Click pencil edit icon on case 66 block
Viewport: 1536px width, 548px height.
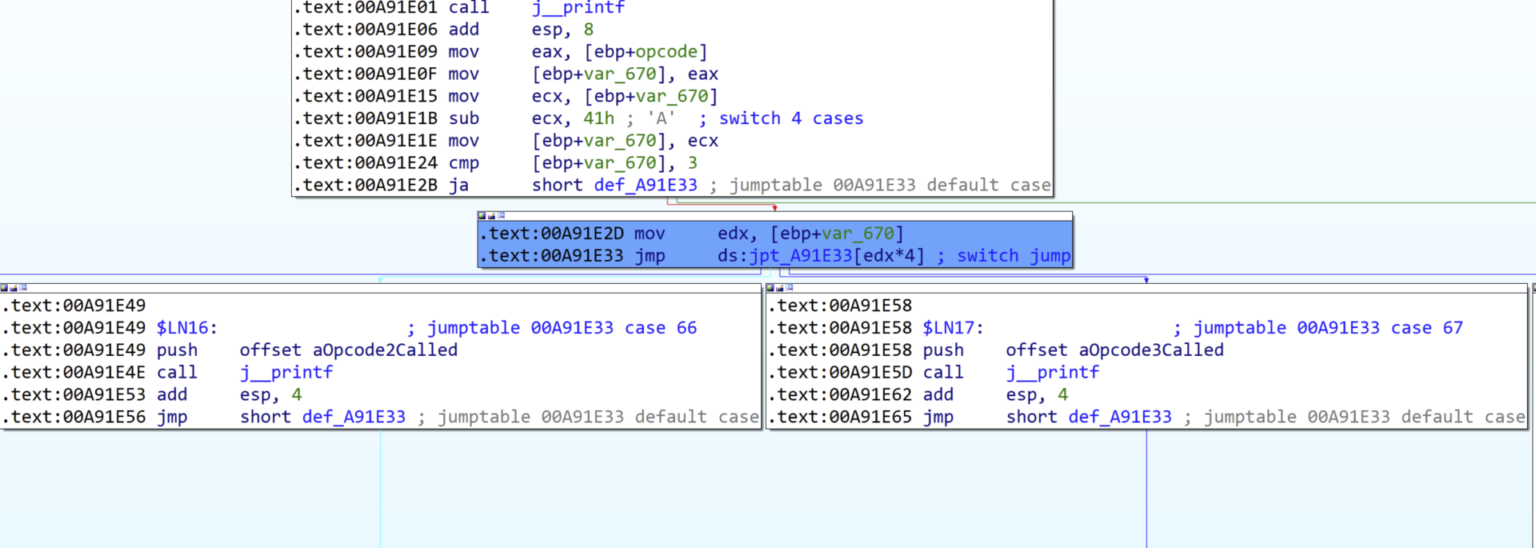[14, 288]
